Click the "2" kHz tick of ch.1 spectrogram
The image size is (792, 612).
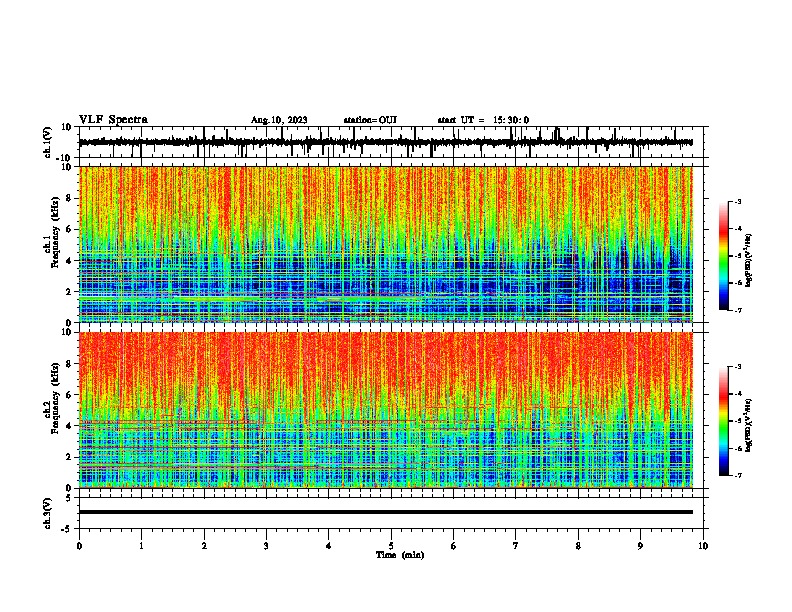click(69, 292)
